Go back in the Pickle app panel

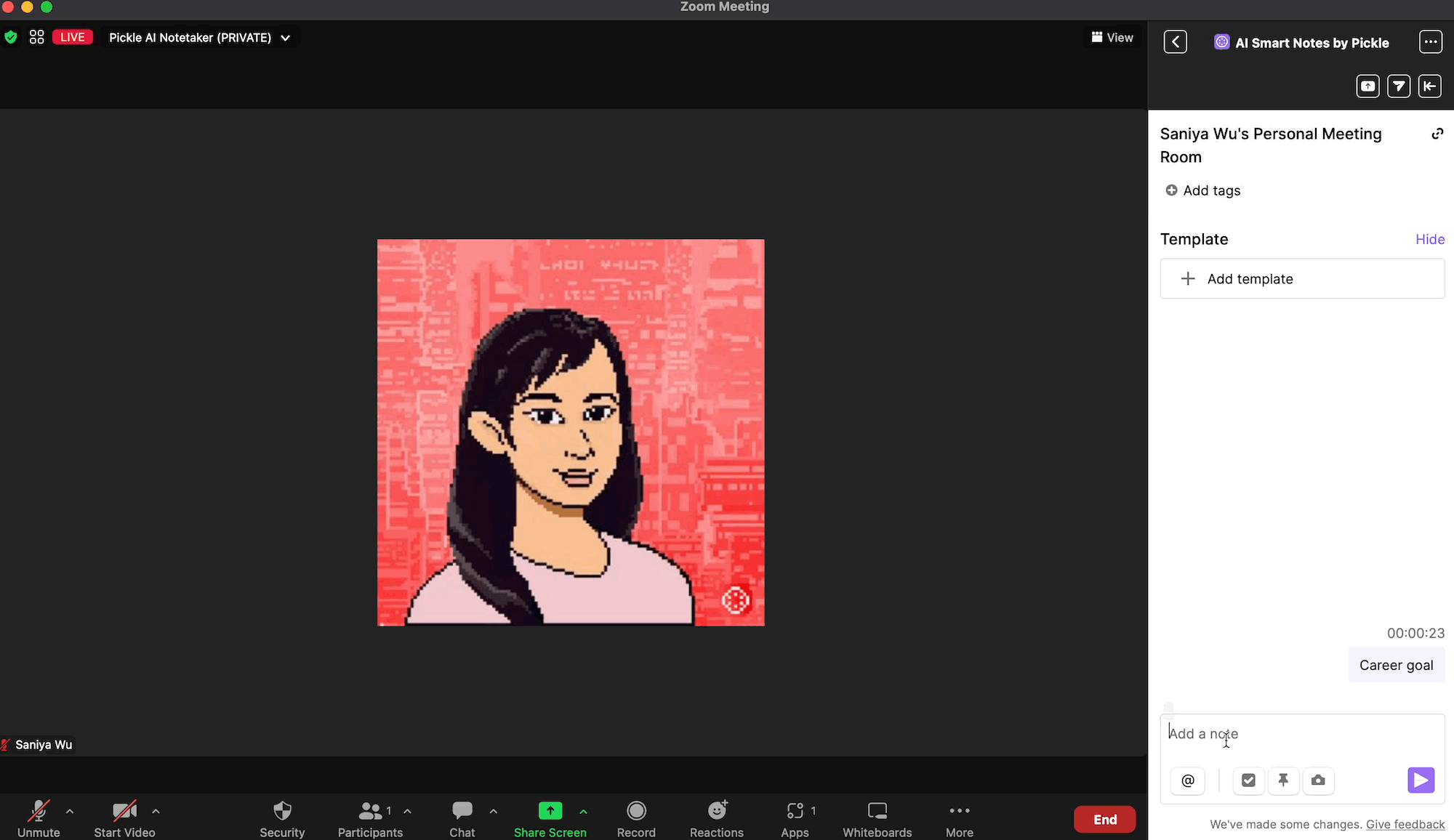click(1176, 42)
